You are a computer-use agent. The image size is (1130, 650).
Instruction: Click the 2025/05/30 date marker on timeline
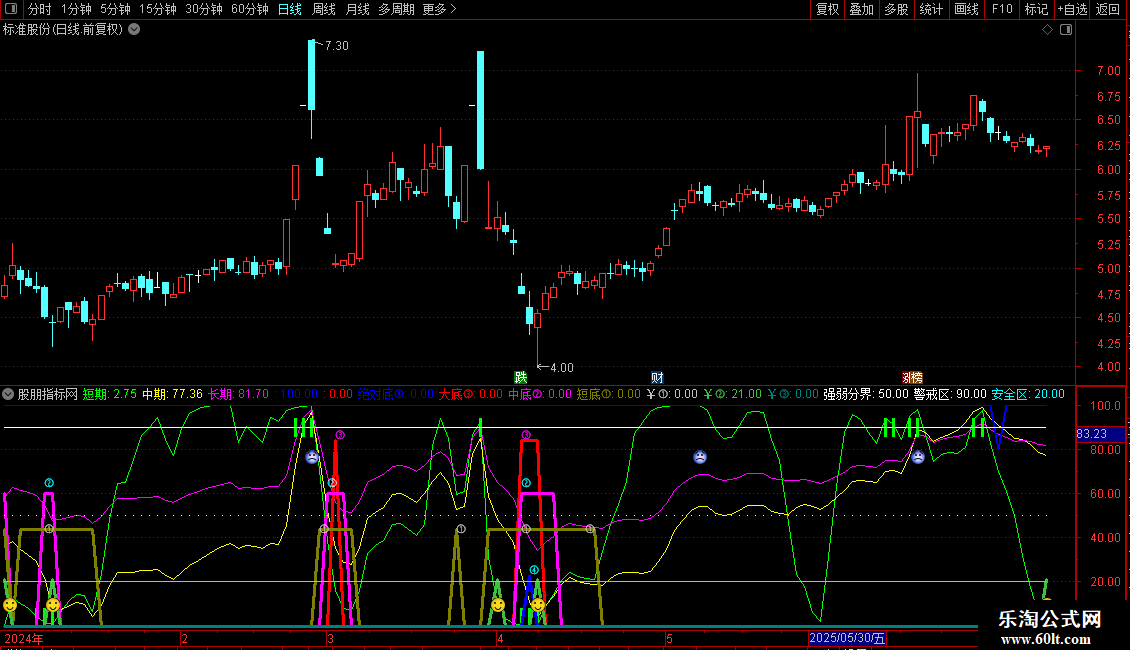point(847,637)
